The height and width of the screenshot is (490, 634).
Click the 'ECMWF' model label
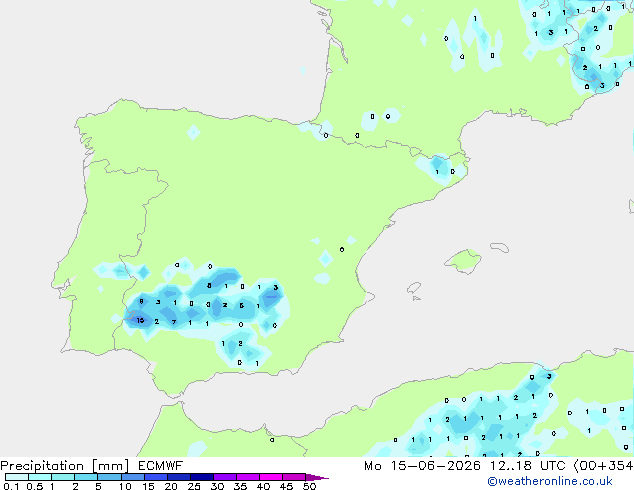coord(161,466)
